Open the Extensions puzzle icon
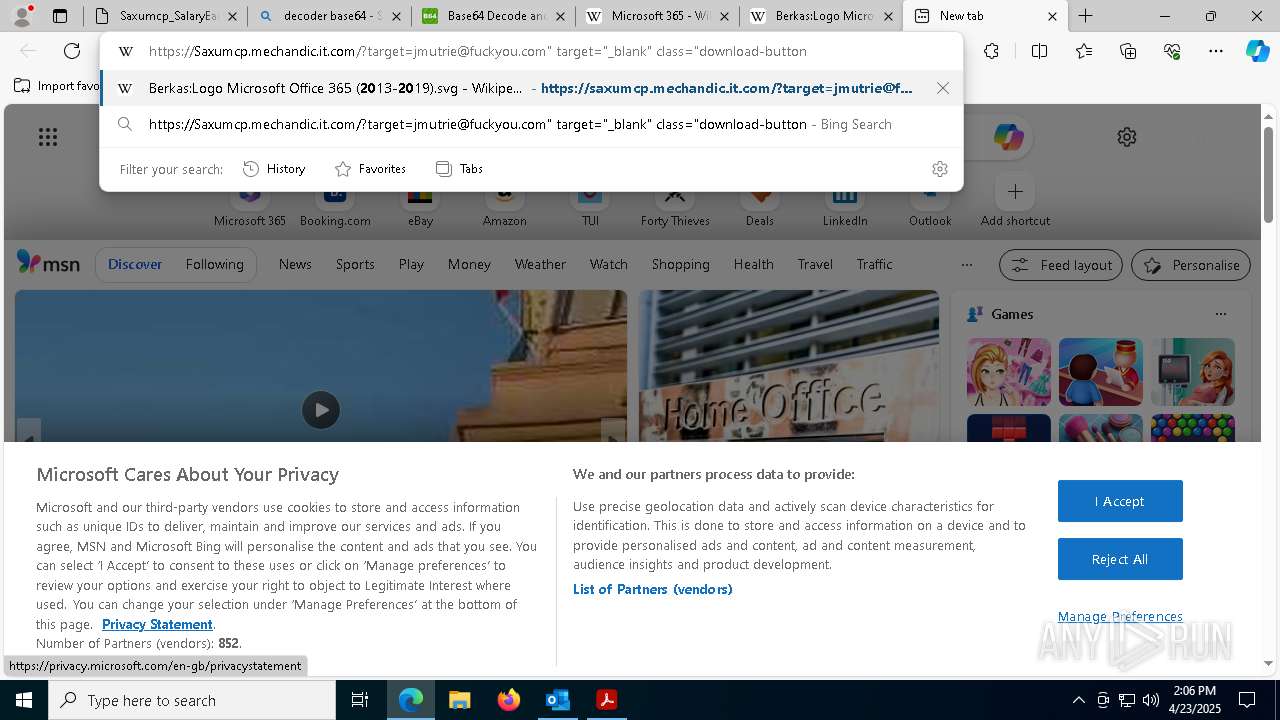1280x720 pixels. coord(991,51)
